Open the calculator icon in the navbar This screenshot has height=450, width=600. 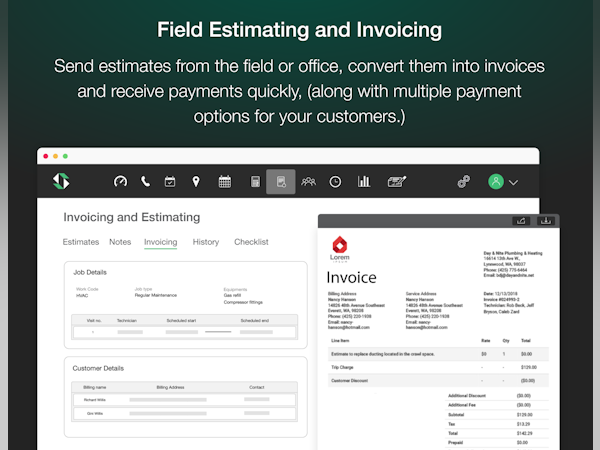click(255, 181)
